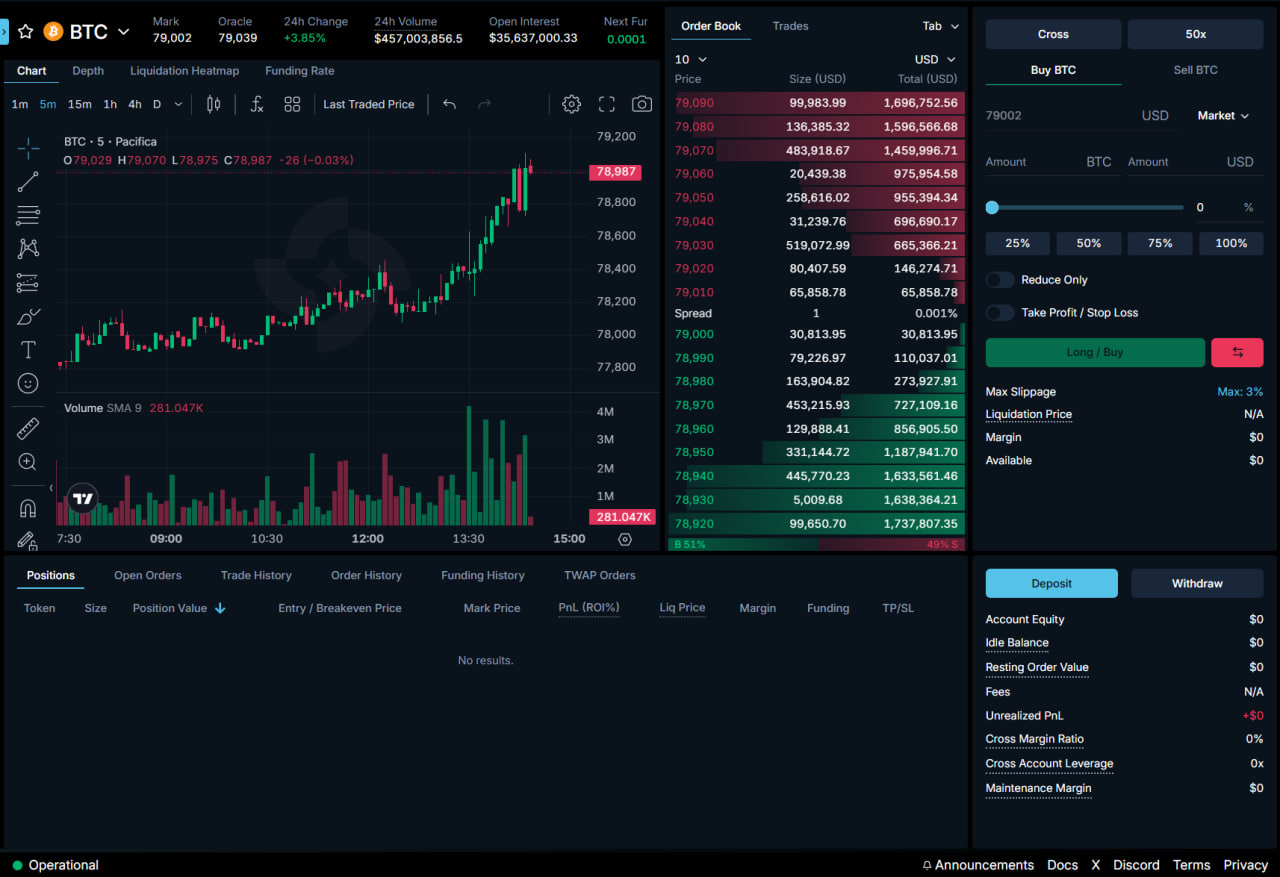Open the Open Orders tab
Screen dimensions: 1280x877
tap(148, 575)
